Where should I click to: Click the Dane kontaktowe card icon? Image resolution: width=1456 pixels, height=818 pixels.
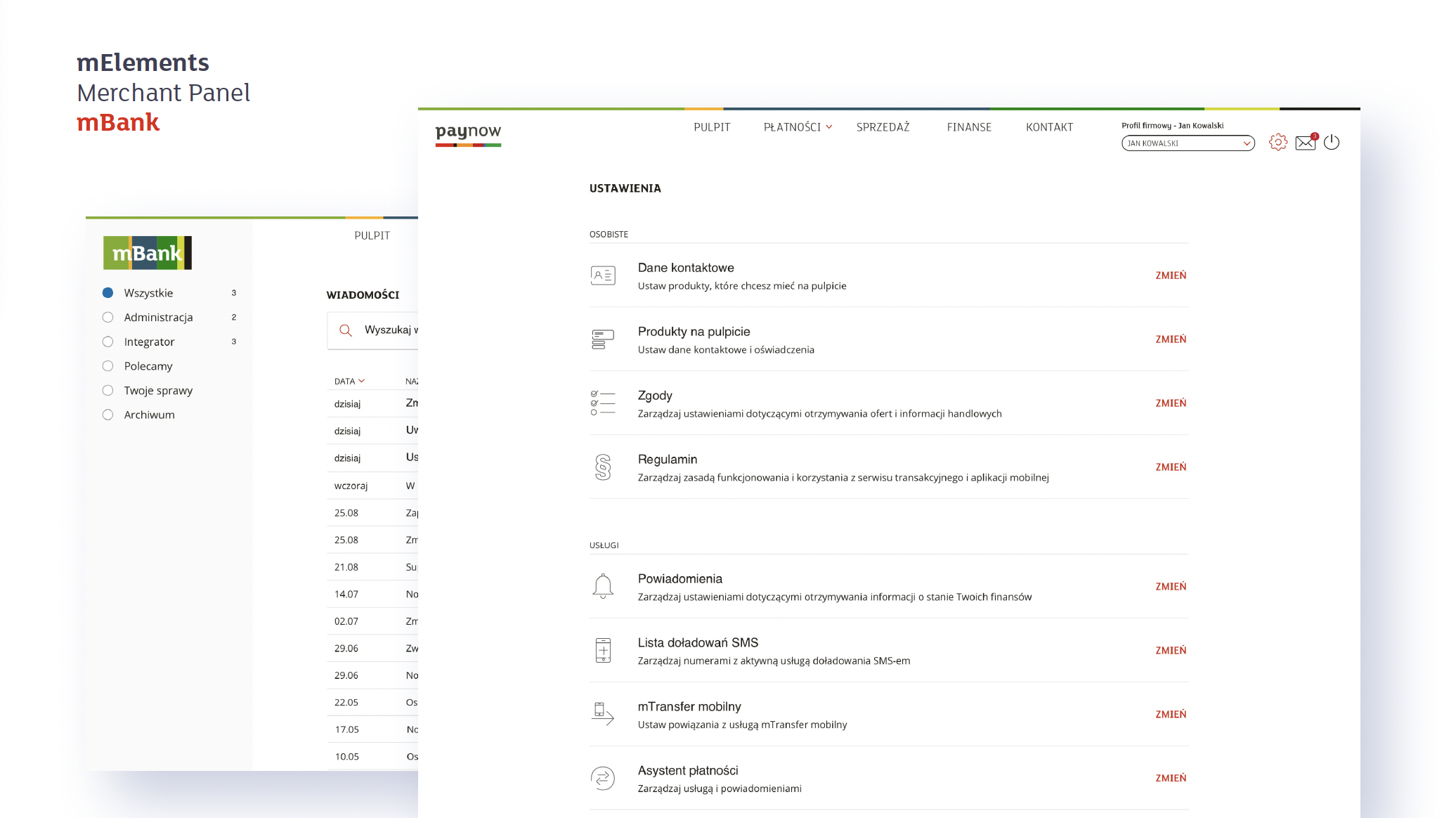pyautogui.click(x=603, y=275)
